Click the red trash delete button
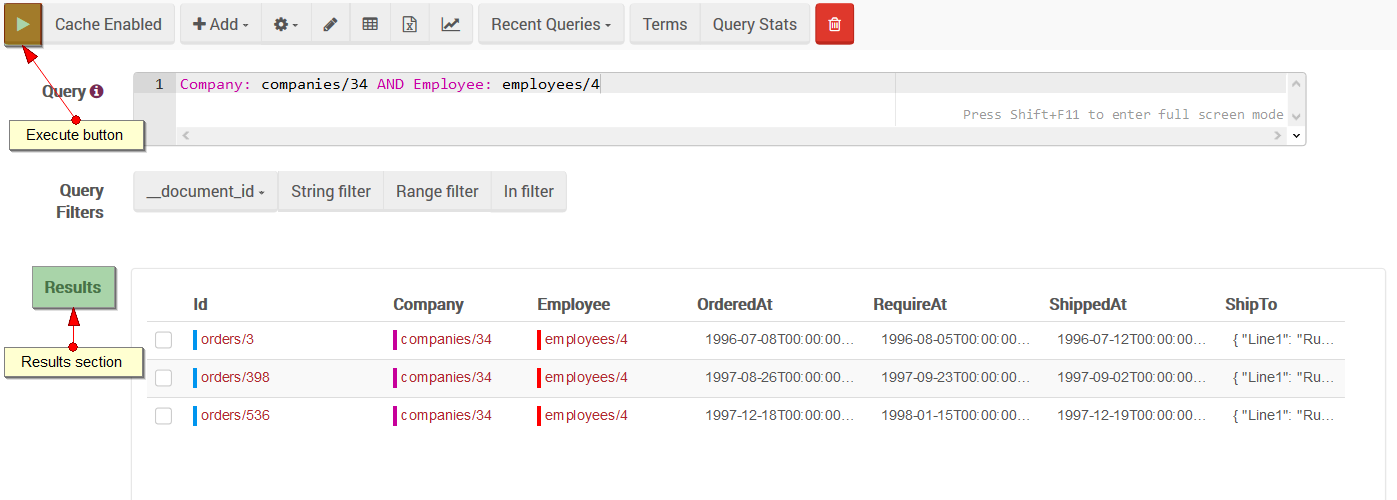 pos(834,24)
